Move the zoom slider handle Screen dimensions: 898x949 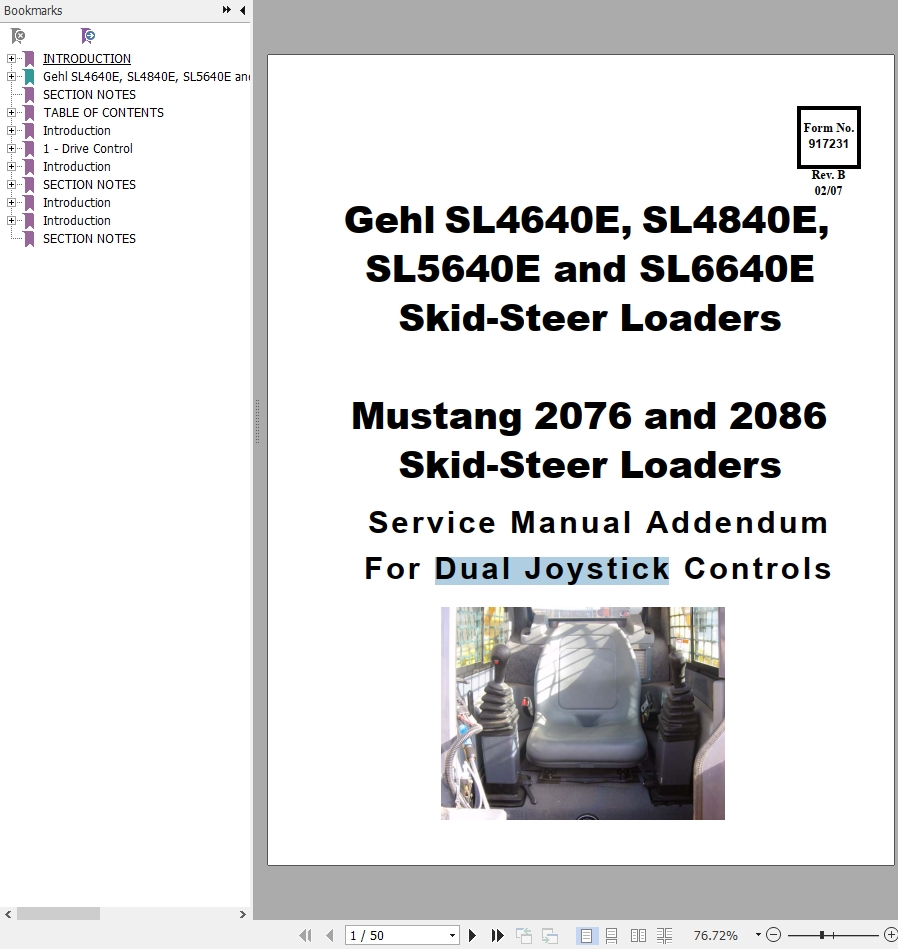822,935
